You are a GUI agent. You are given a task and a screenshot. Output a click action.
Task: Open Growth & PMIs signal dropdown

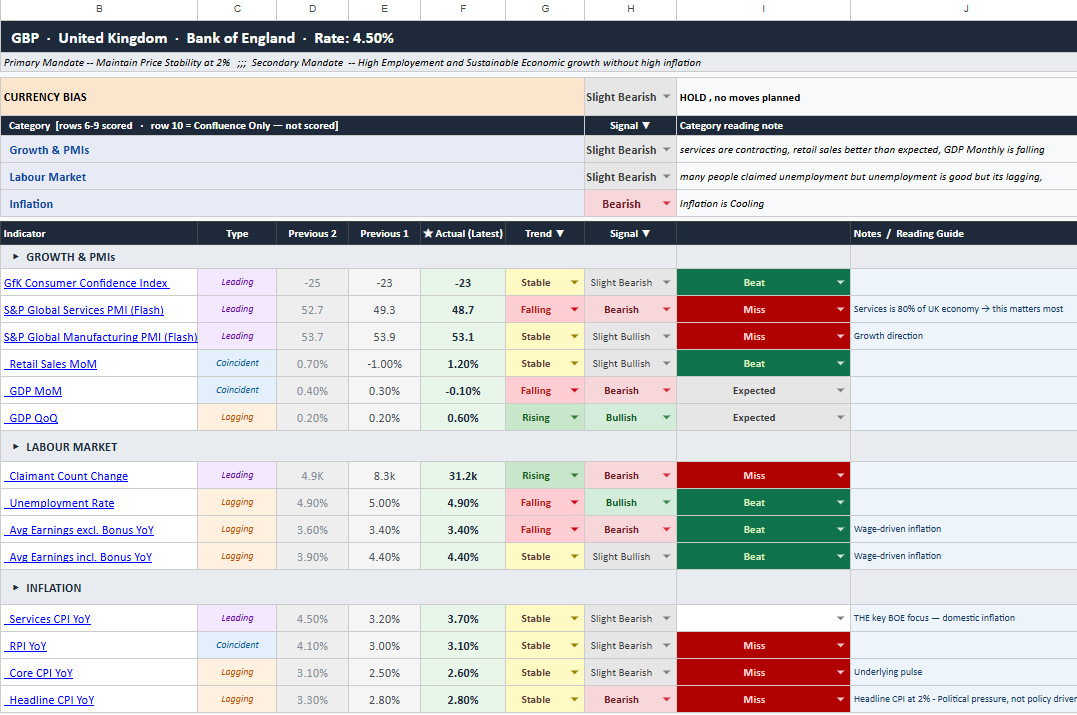pos(666,150)
